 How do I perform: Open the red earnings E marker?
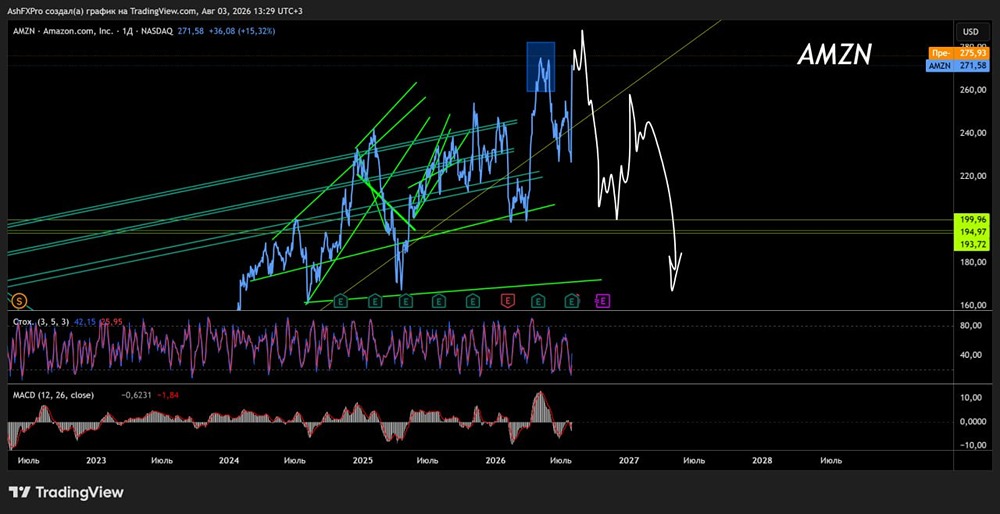point(508,300)
